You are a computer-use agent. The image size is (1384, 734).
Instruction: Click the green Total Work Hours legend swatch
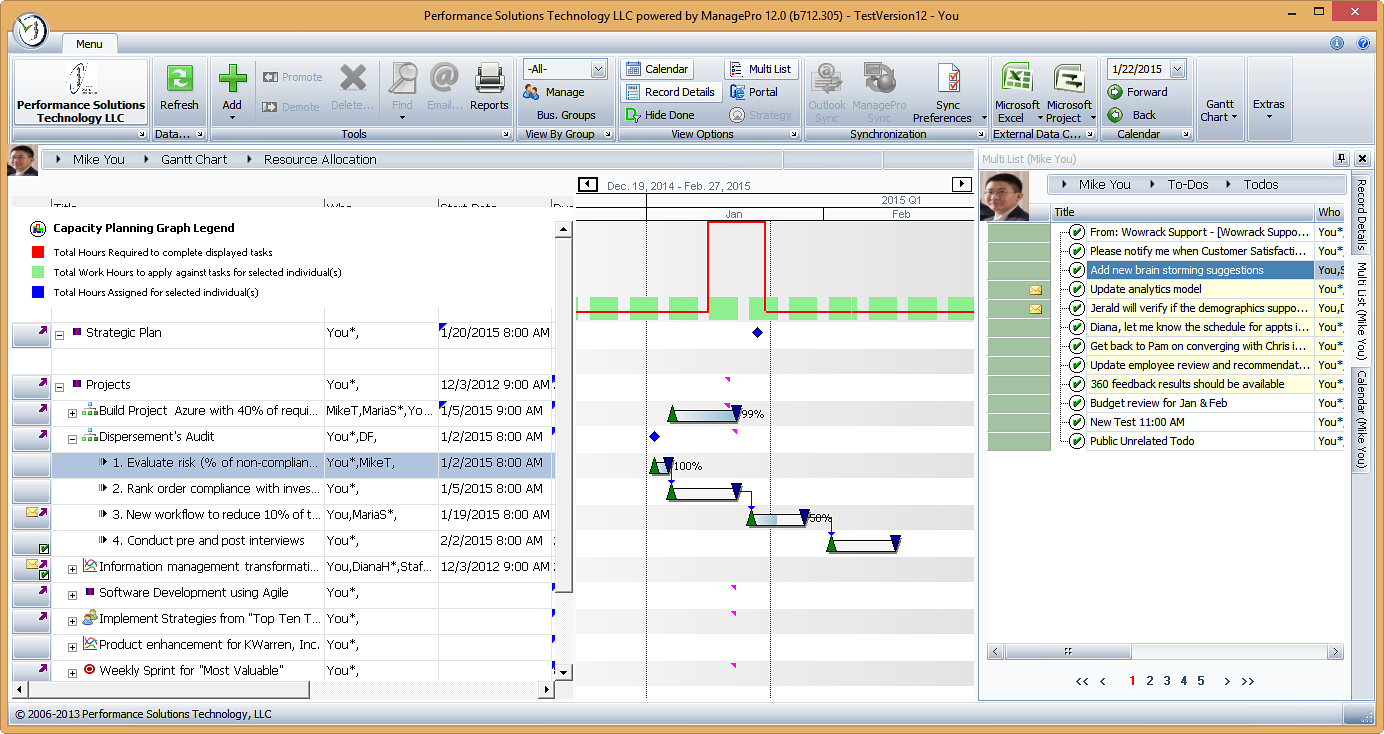coord(38,272)
